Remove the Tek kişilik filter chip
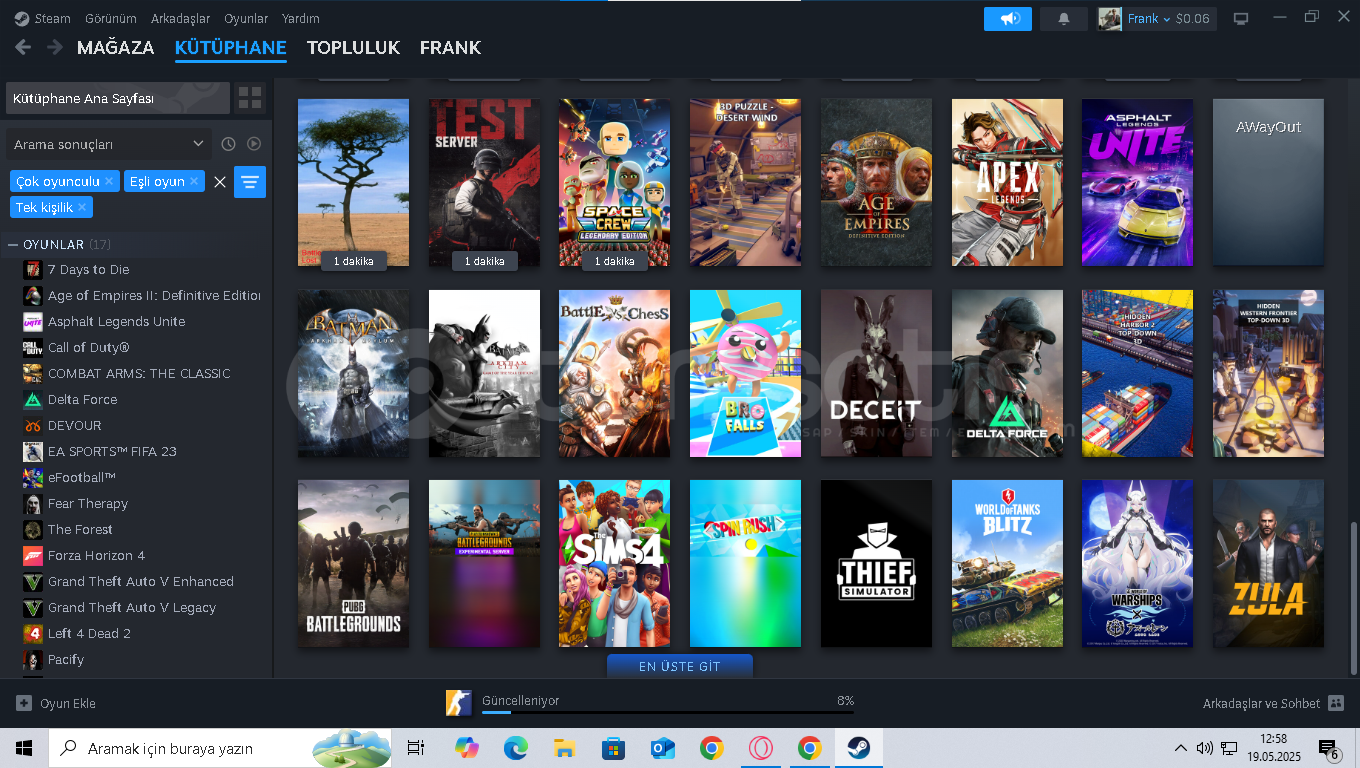Screen dimensions: 1360x768 coord(82,207)
